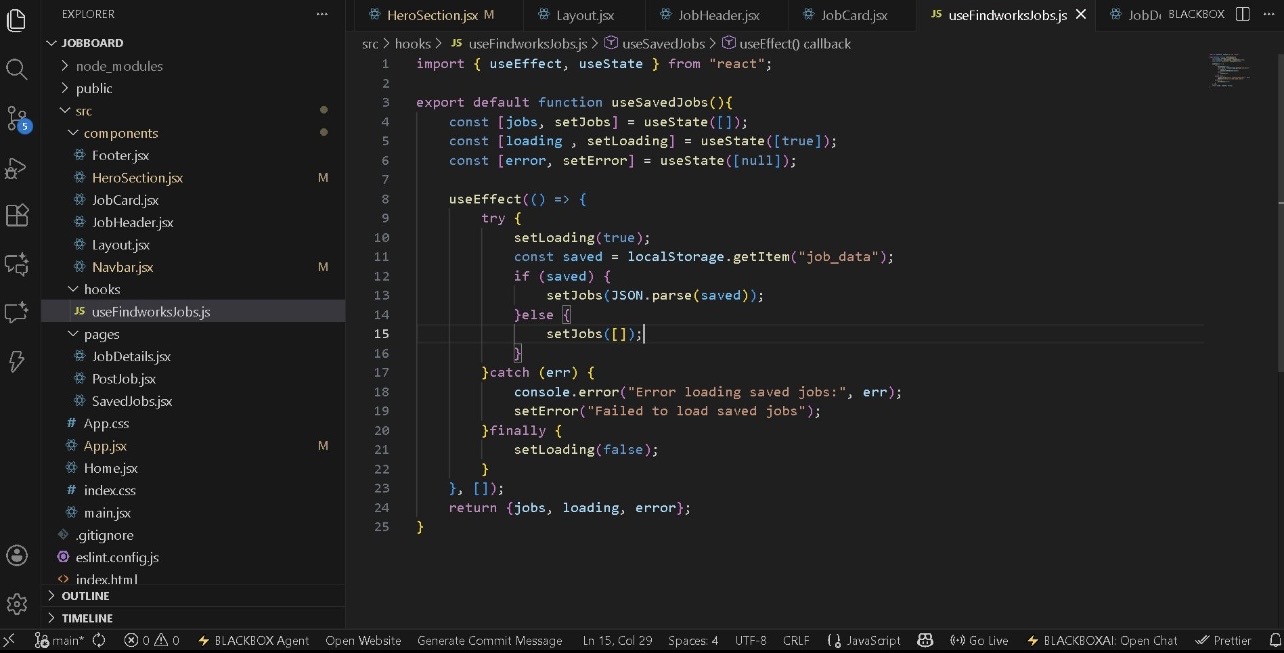Click the Ln 15, Col 29 indicator
1284x653 pixels.
point(617,640)
